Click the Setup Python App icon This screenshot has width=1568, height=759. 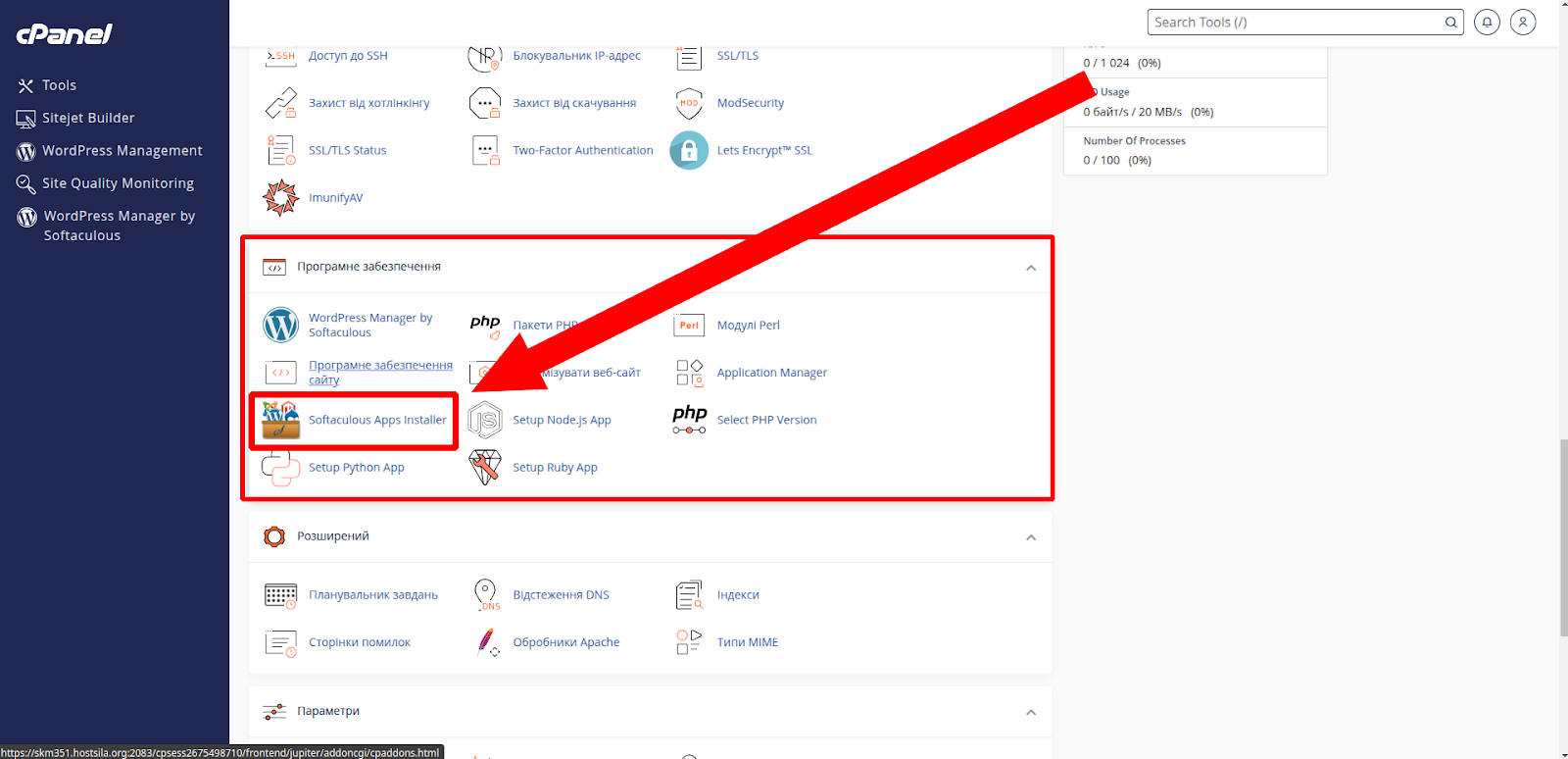point(280,468)
